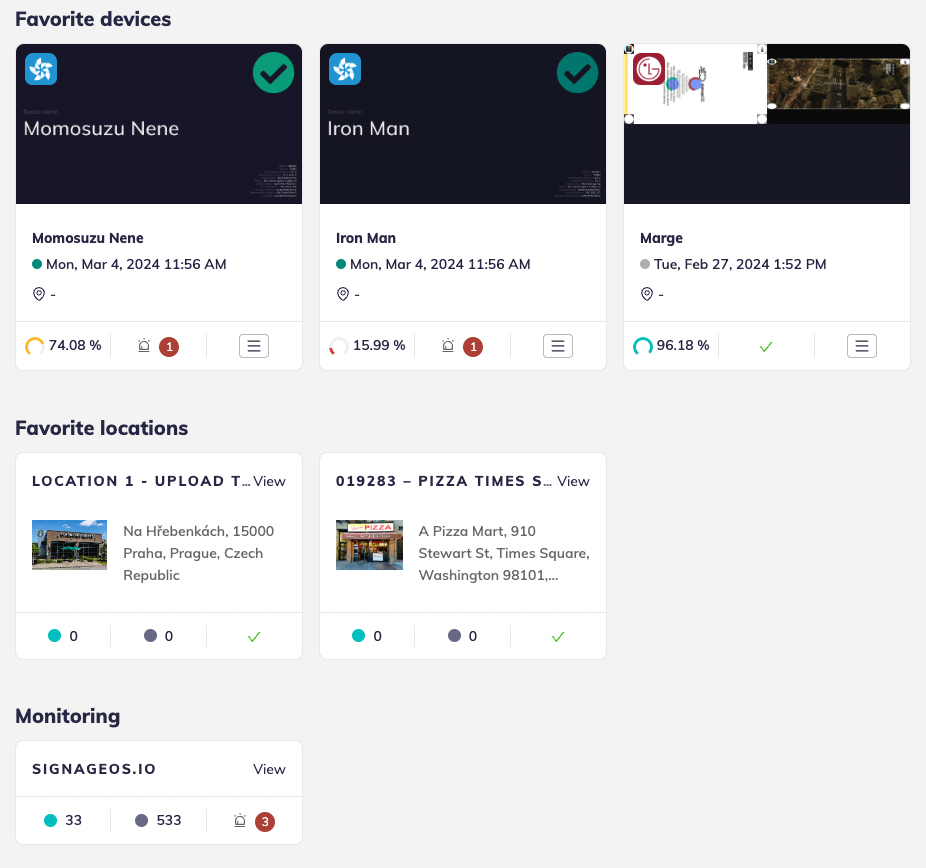Image resolution: width=926 pixels, height=868 pixels.
Task: Open the hamburger menu on Iron Man card
Action: (558, 346)
